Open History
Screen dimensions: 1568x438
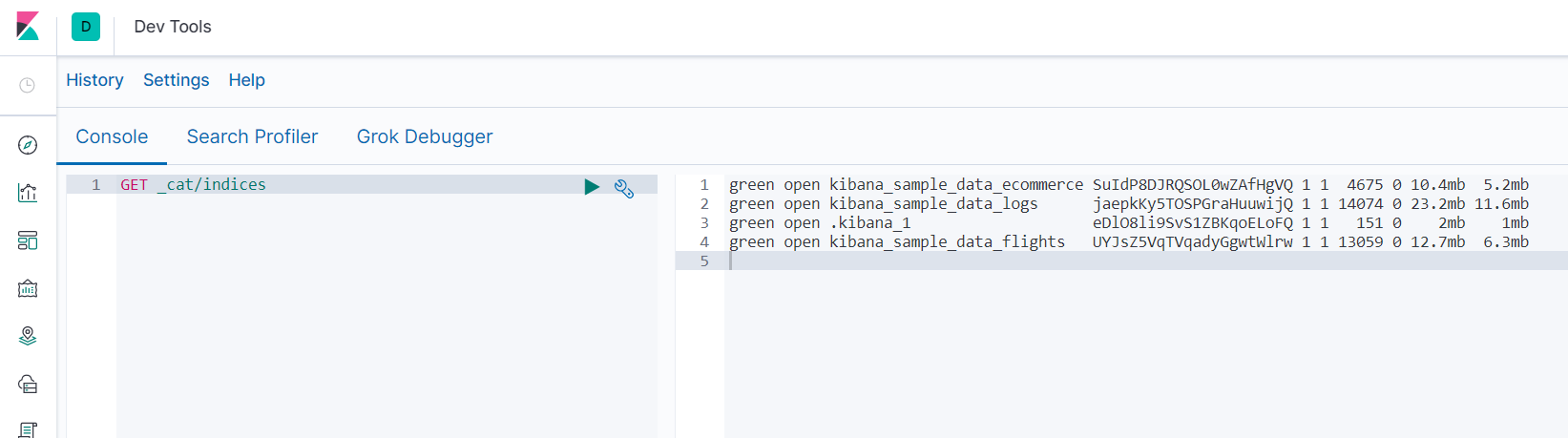point(94,80)
